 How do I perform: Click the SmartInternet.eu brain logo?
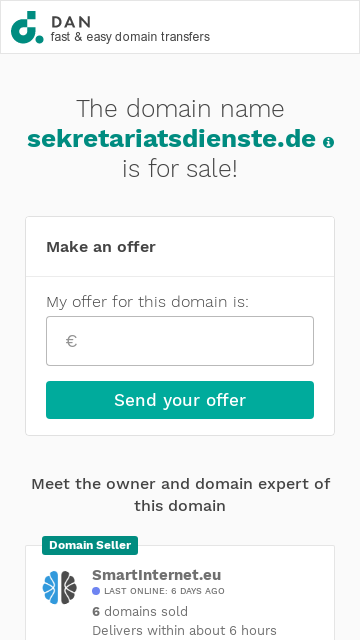pos(60,587)
